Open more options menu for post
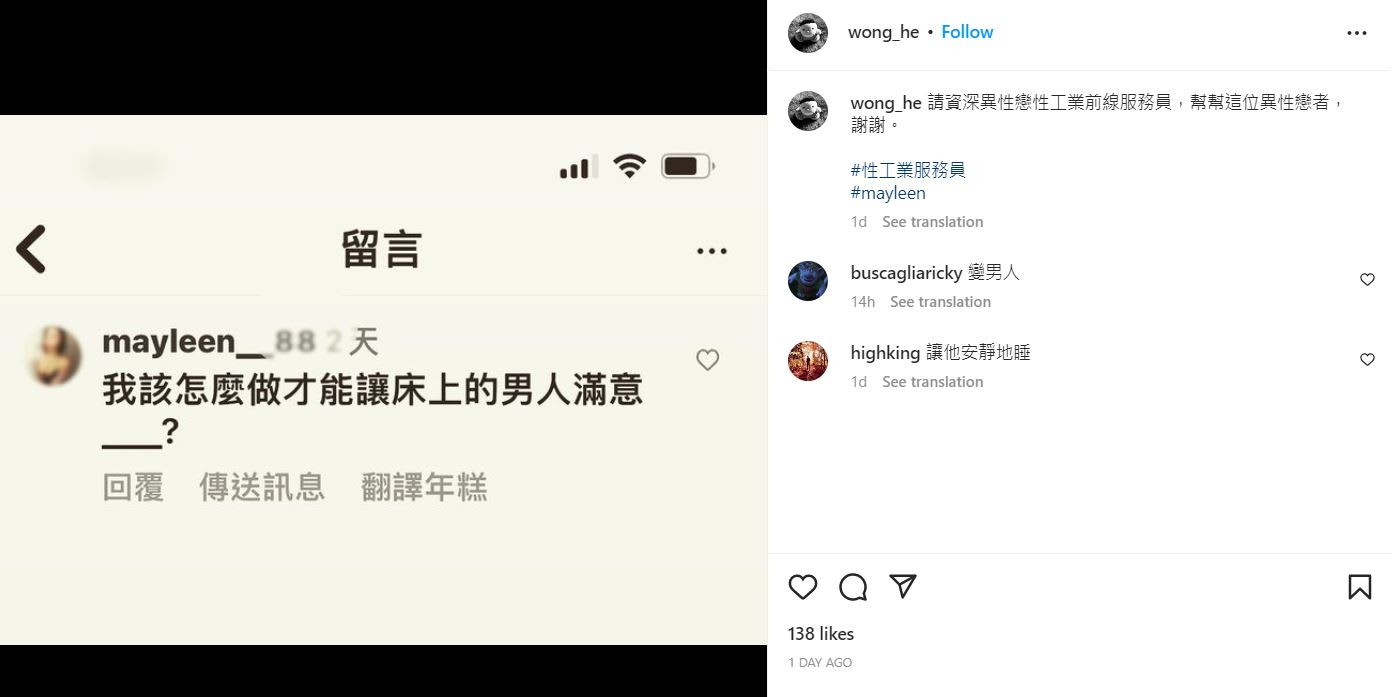The width and height of the screenshot is (1392, 697). [1357, 33]
